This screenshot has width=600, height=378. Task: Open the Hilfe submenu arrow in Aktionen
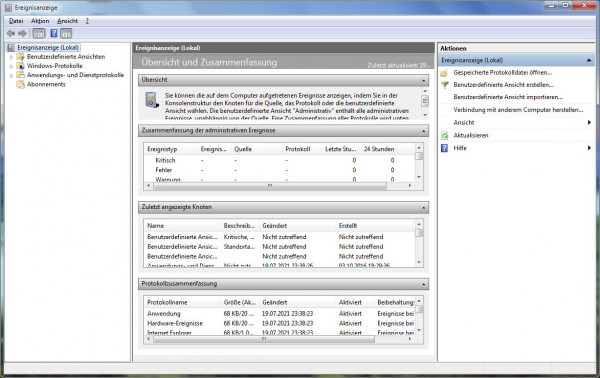coord(589,148)
